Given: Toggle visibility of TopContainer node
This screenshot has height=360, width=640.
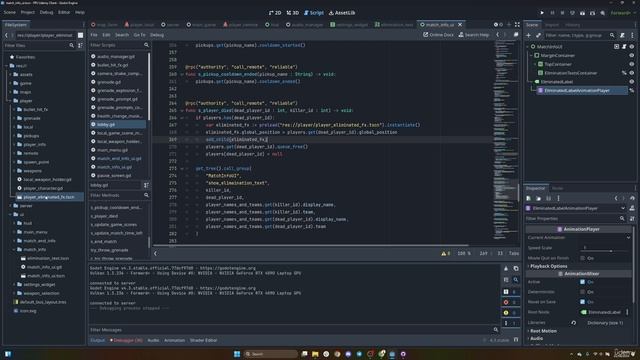Looking at the screenshot, I should [x=632, y=64].
